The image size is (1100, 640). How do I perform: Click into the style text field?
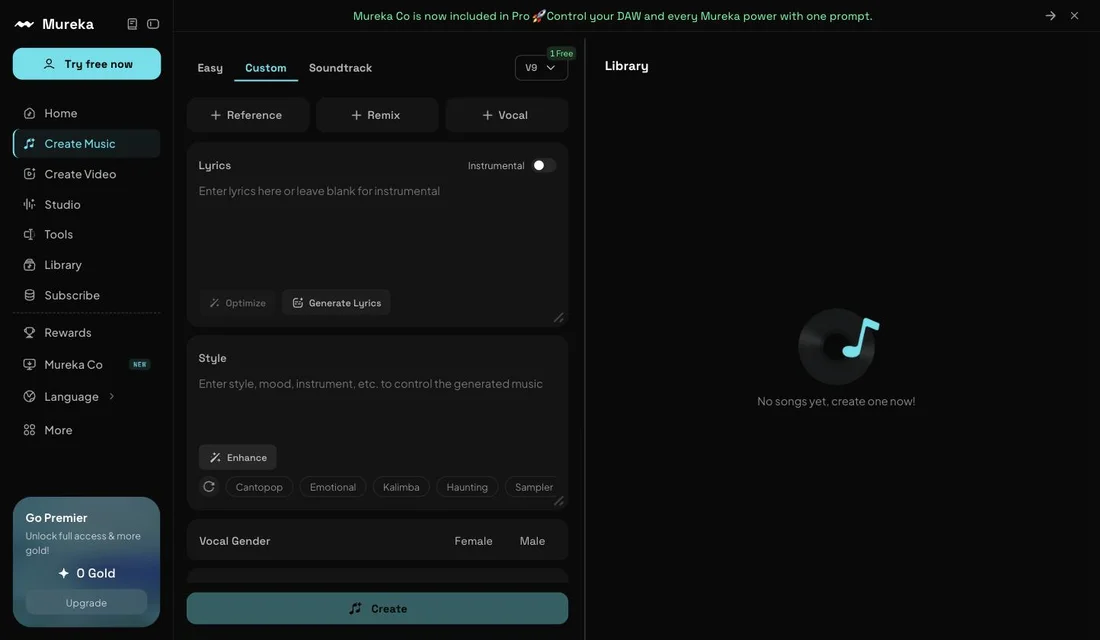point(377,408)
